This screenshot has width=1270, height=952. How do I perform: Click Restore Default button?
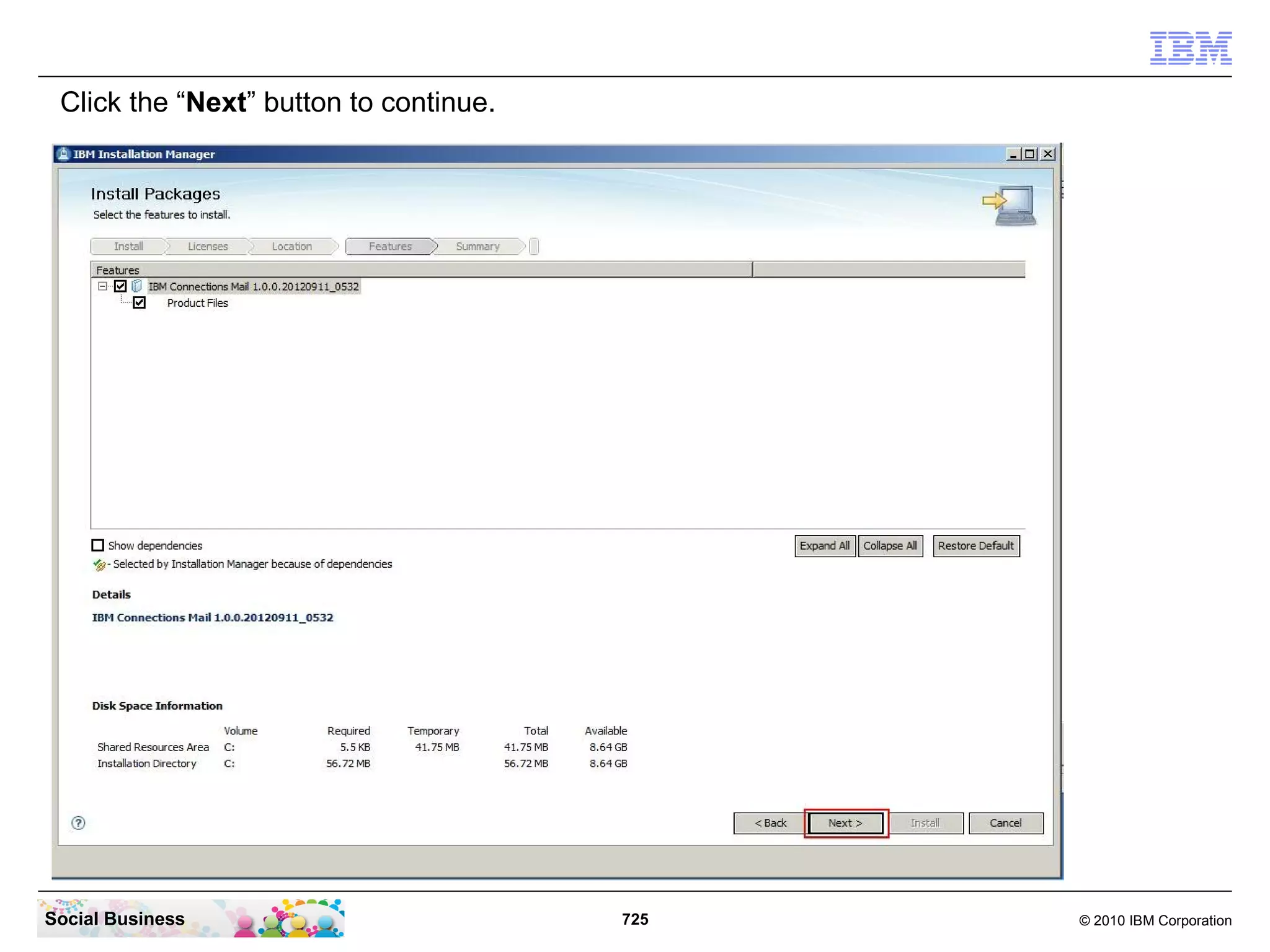976,546
